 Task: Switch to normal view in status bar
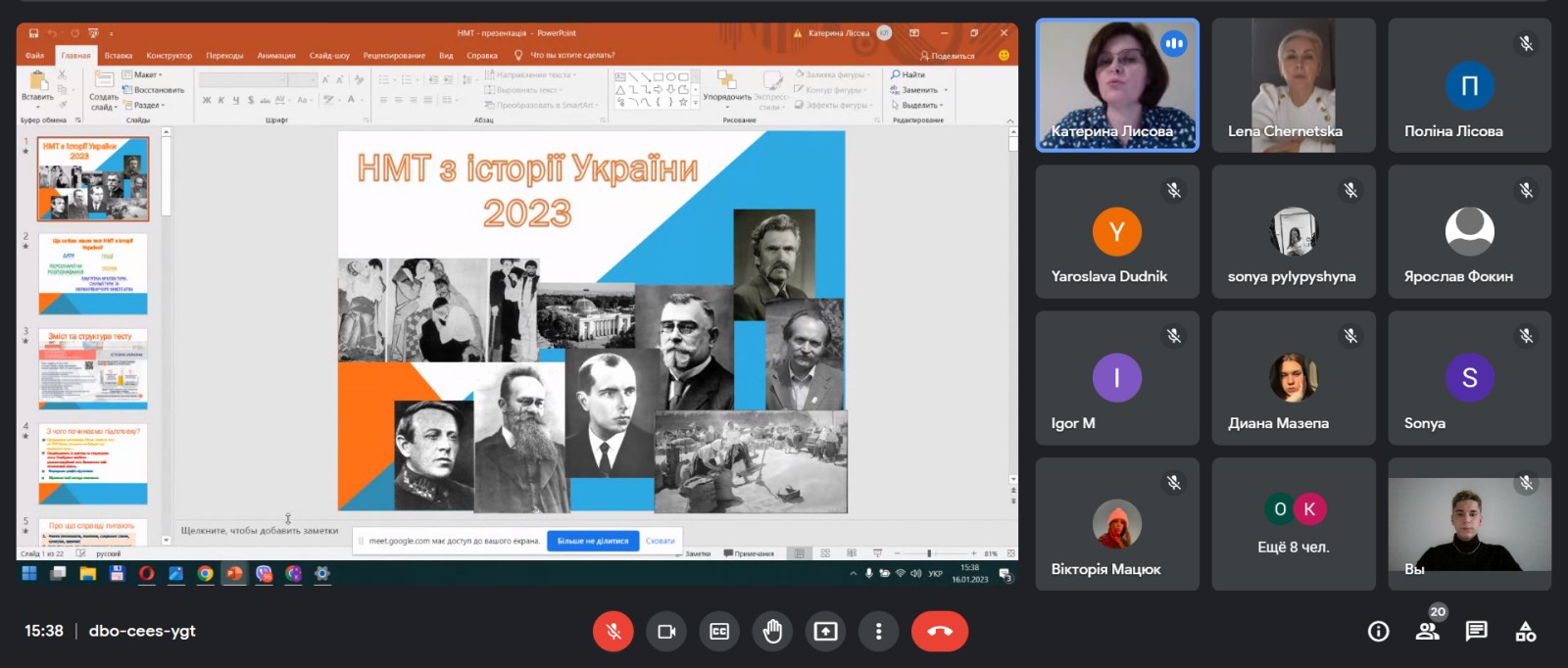click(x=800, y=553)
